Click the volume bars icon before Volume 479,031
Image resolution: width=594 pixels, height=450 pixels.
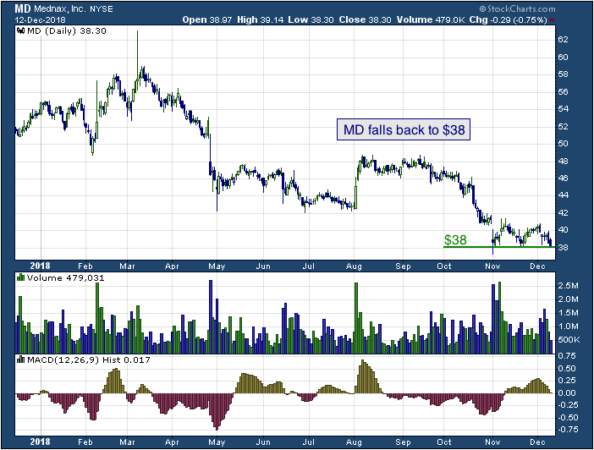tap(21, 278)
